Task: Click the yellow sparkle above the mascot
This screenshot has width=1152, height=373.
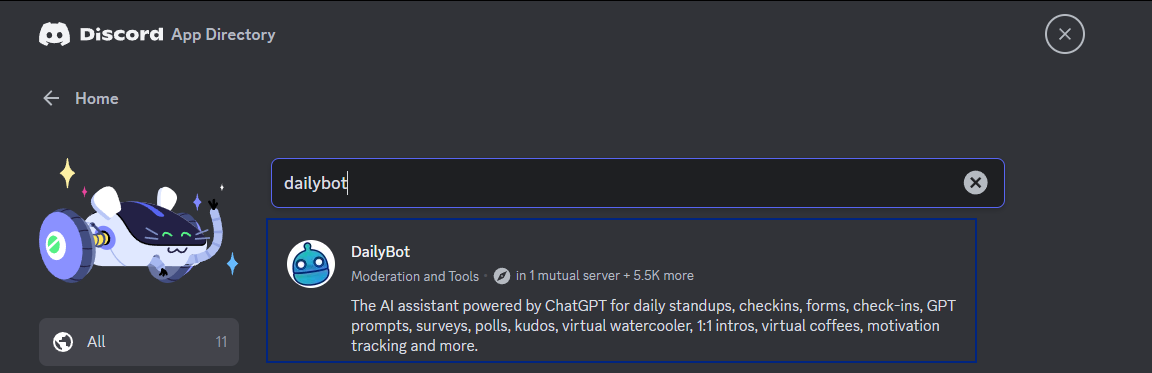Action: [68, 173]
